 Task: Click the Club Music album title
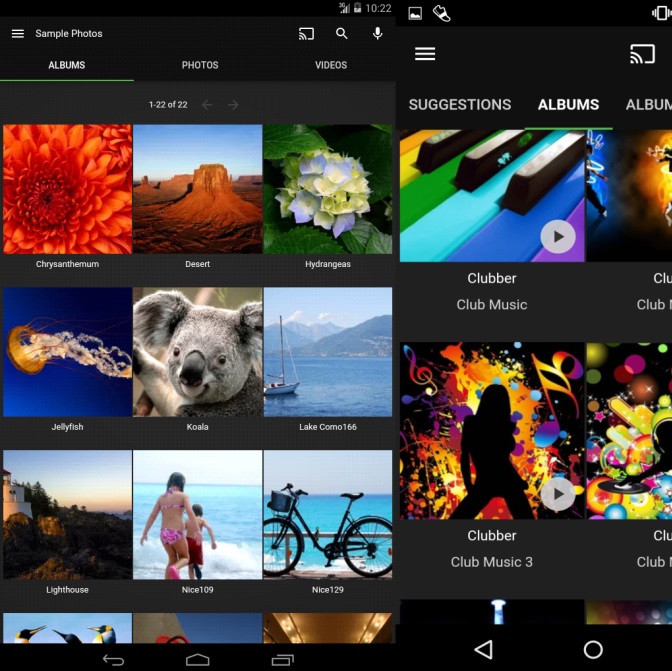492,305
